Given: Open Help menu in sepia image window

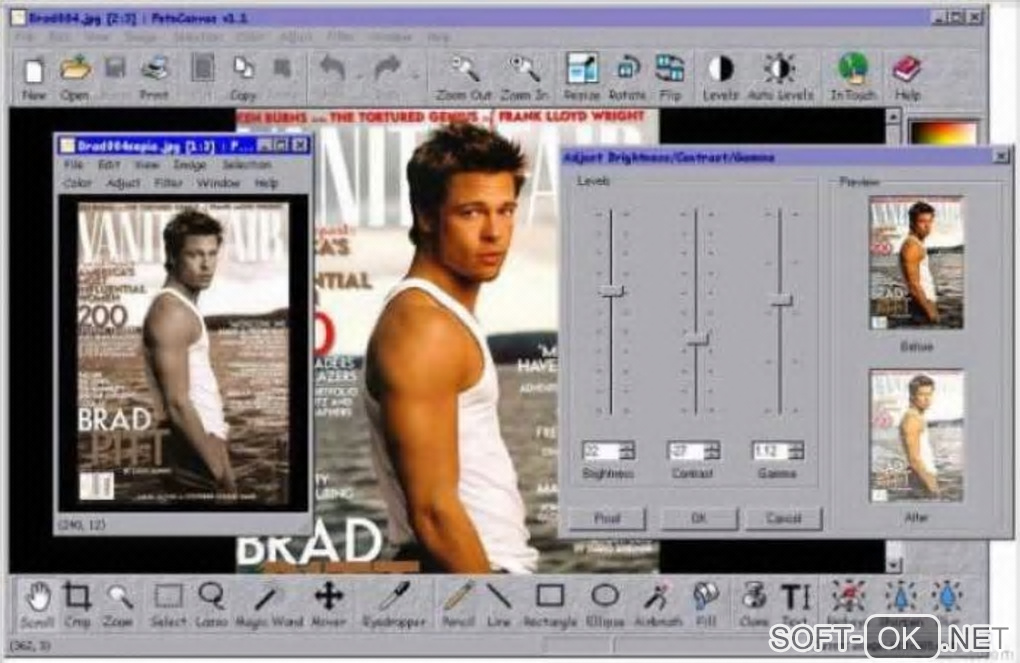Looking at the screenshot, I should 266,183.
